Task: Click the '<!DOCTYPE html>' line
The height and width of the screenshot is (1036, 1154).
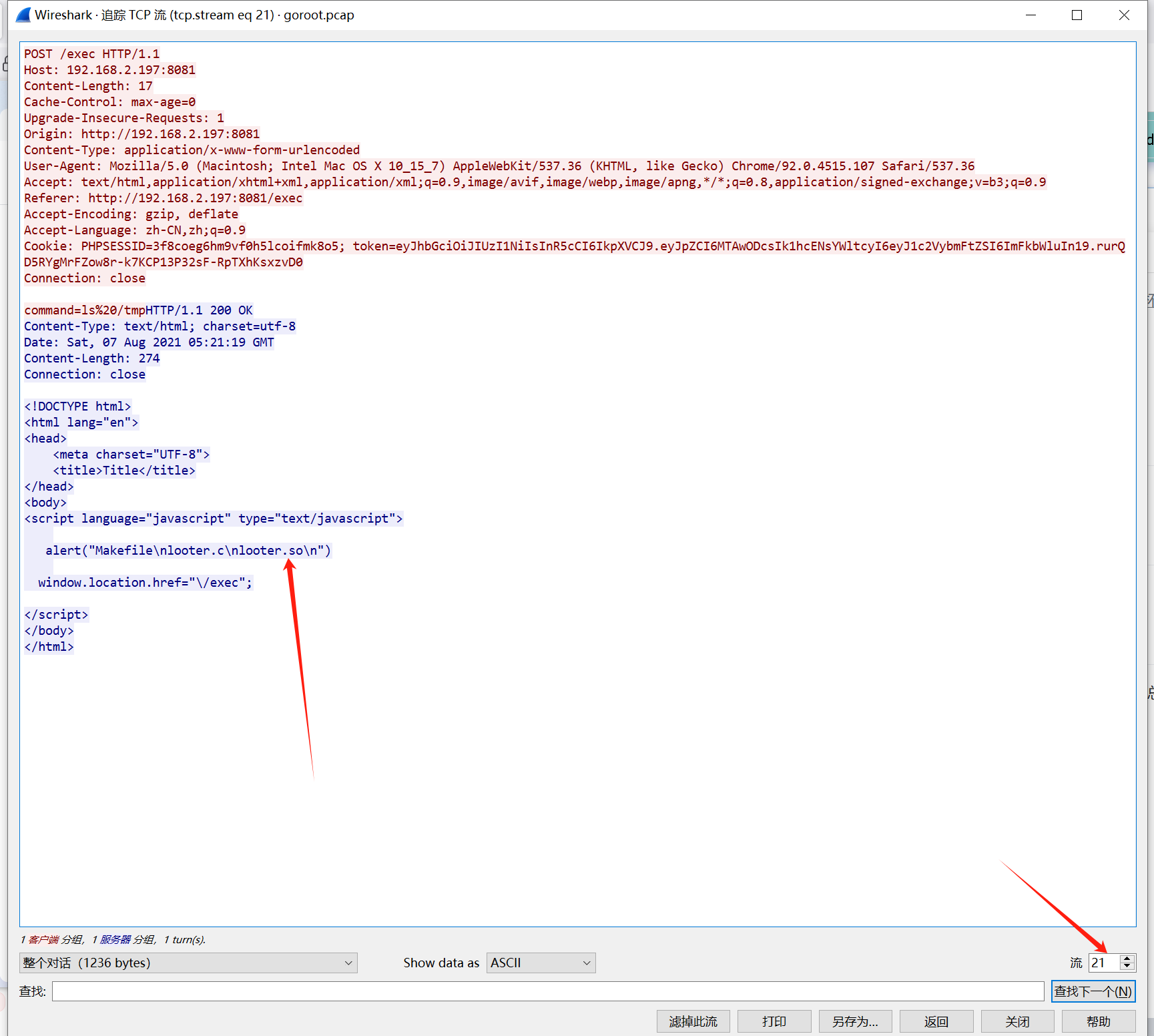Action: click(78, 407)
